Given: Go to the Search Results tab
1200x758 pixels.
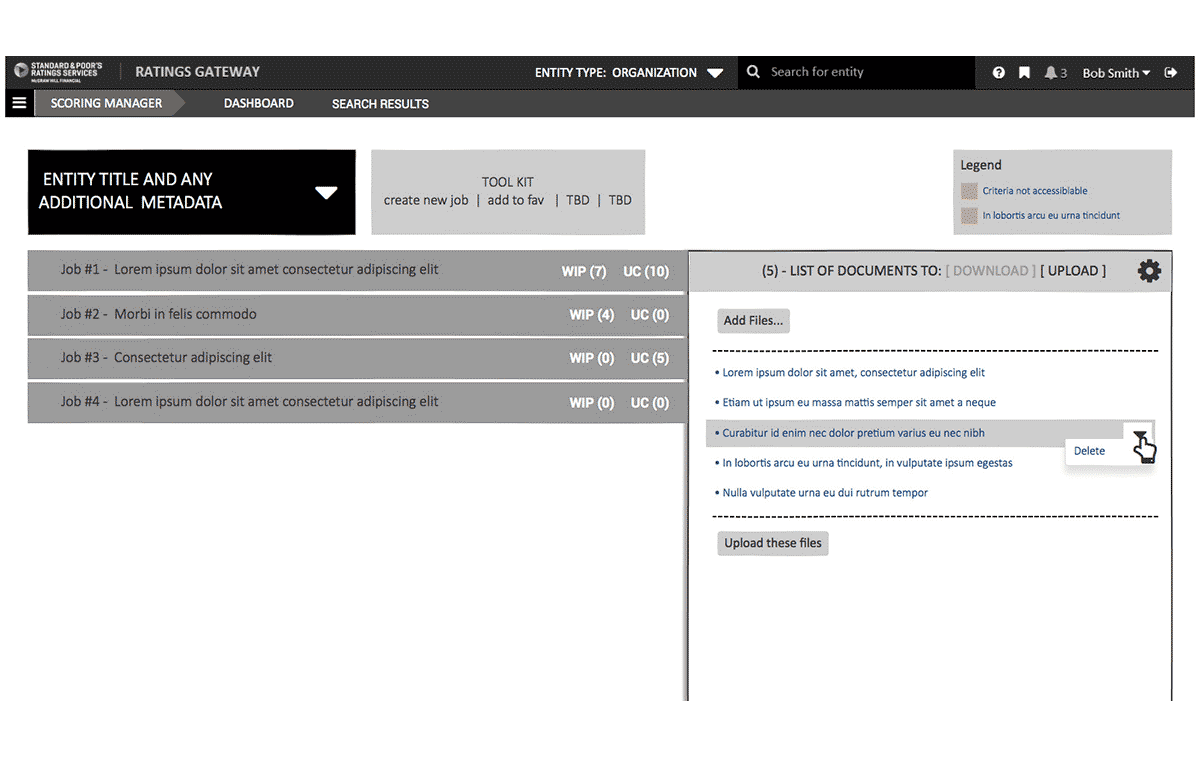Looking at the screenshot, I should click(380, 104).
